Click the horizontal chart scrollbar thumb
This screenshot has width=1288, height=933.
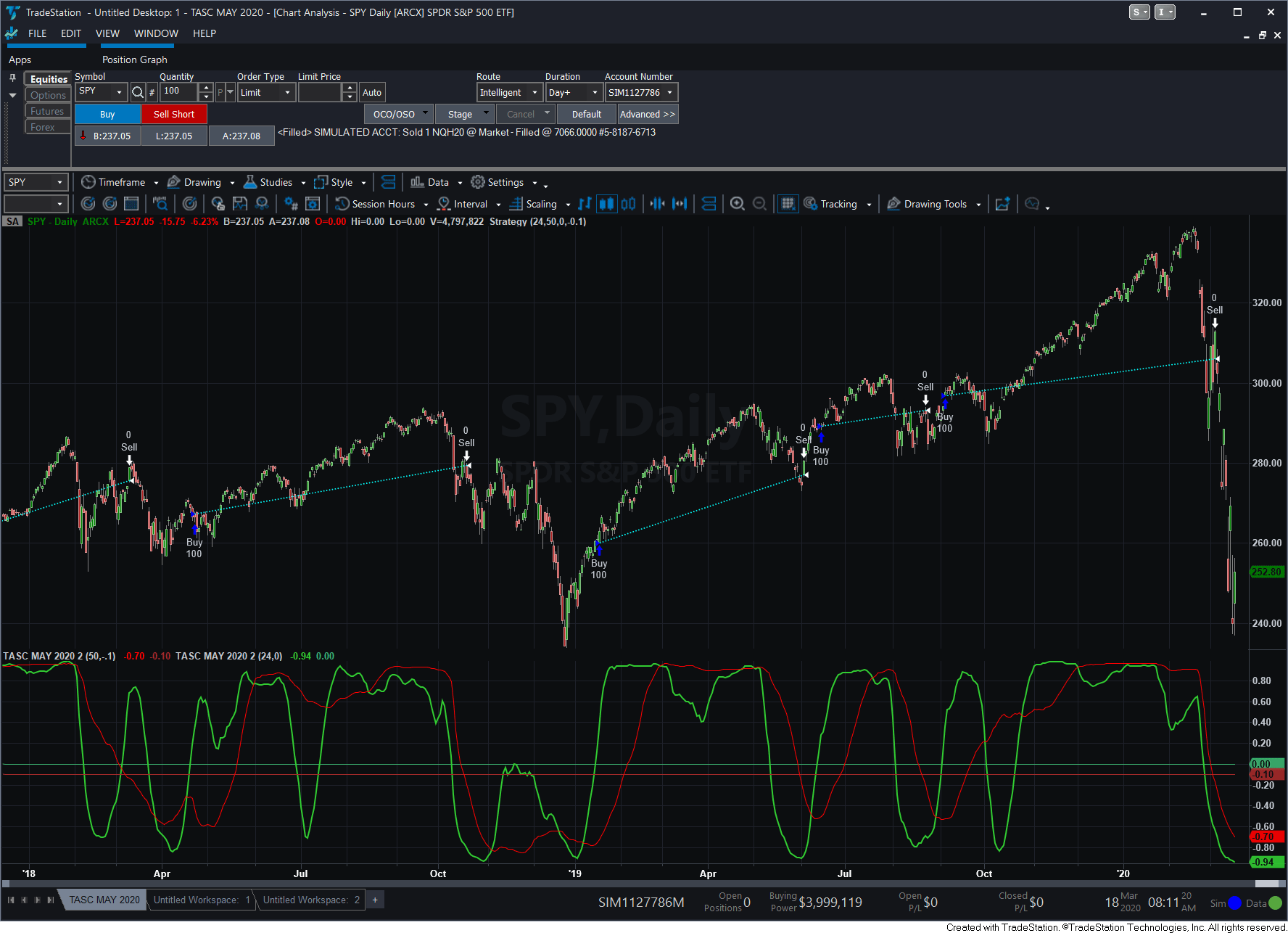tap(1266, 884)
